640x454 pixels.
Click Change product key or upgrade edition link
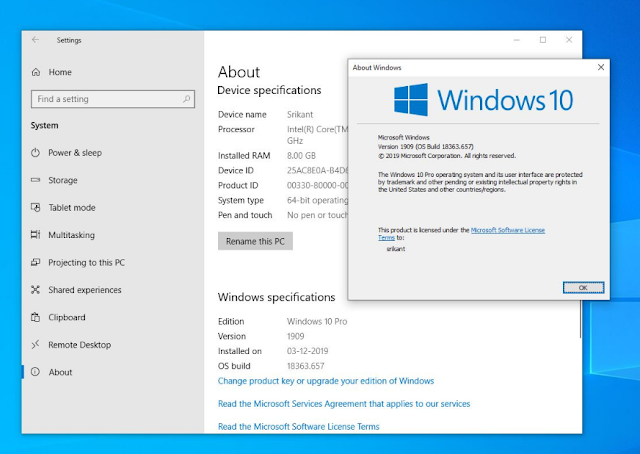(326, 381)
